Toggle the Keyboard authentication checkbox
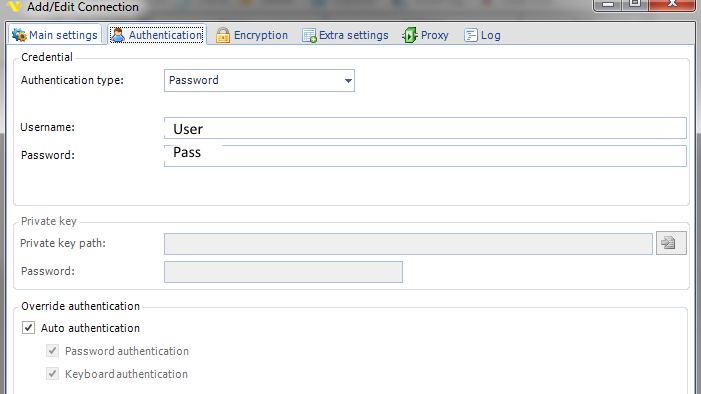Screen dimensions: 701x394 click(x=53, y=373)
